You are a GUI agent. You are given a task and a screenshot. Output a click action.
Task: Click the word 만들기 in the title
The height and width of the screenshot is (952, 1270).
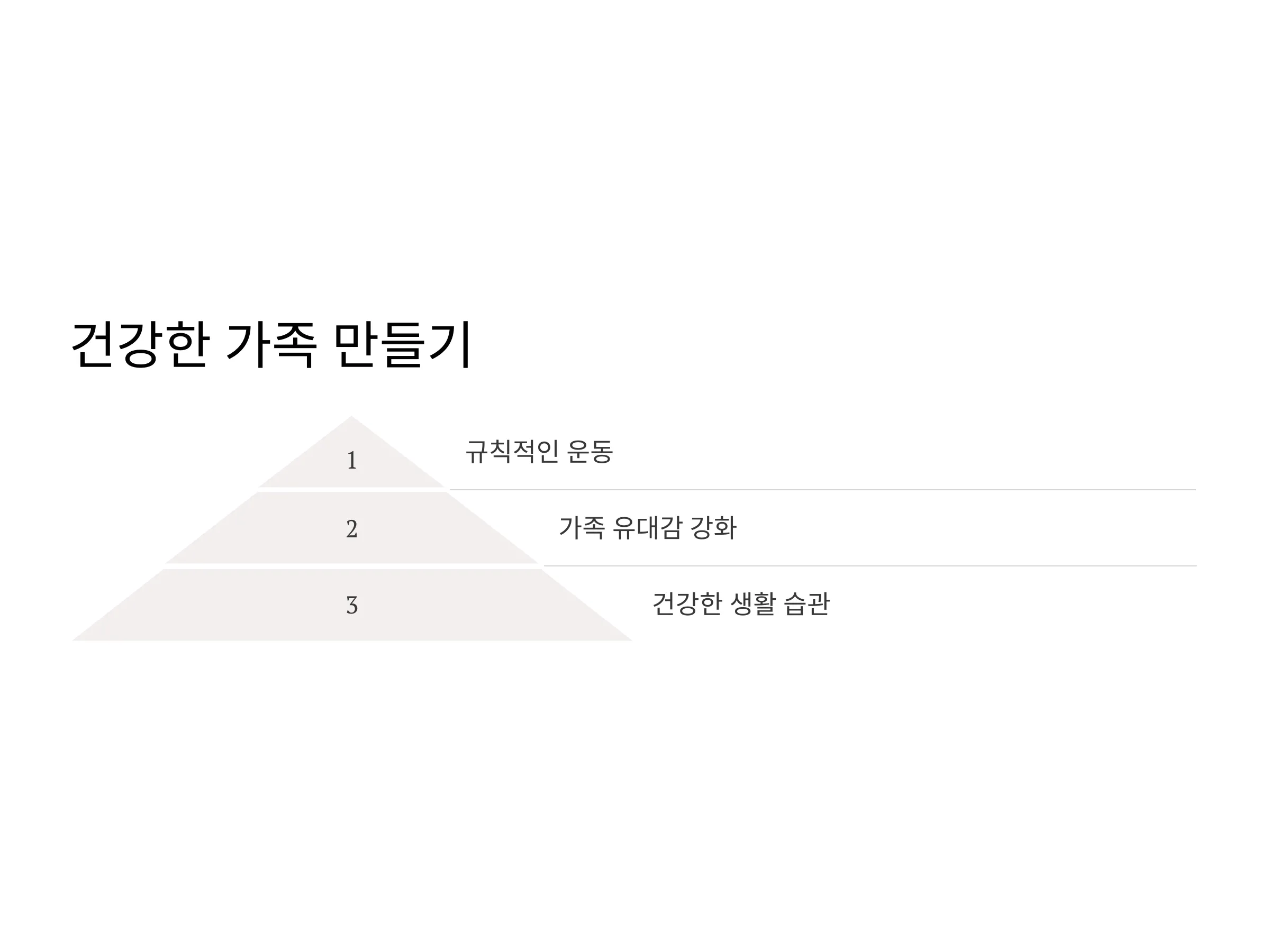[403, 345]
